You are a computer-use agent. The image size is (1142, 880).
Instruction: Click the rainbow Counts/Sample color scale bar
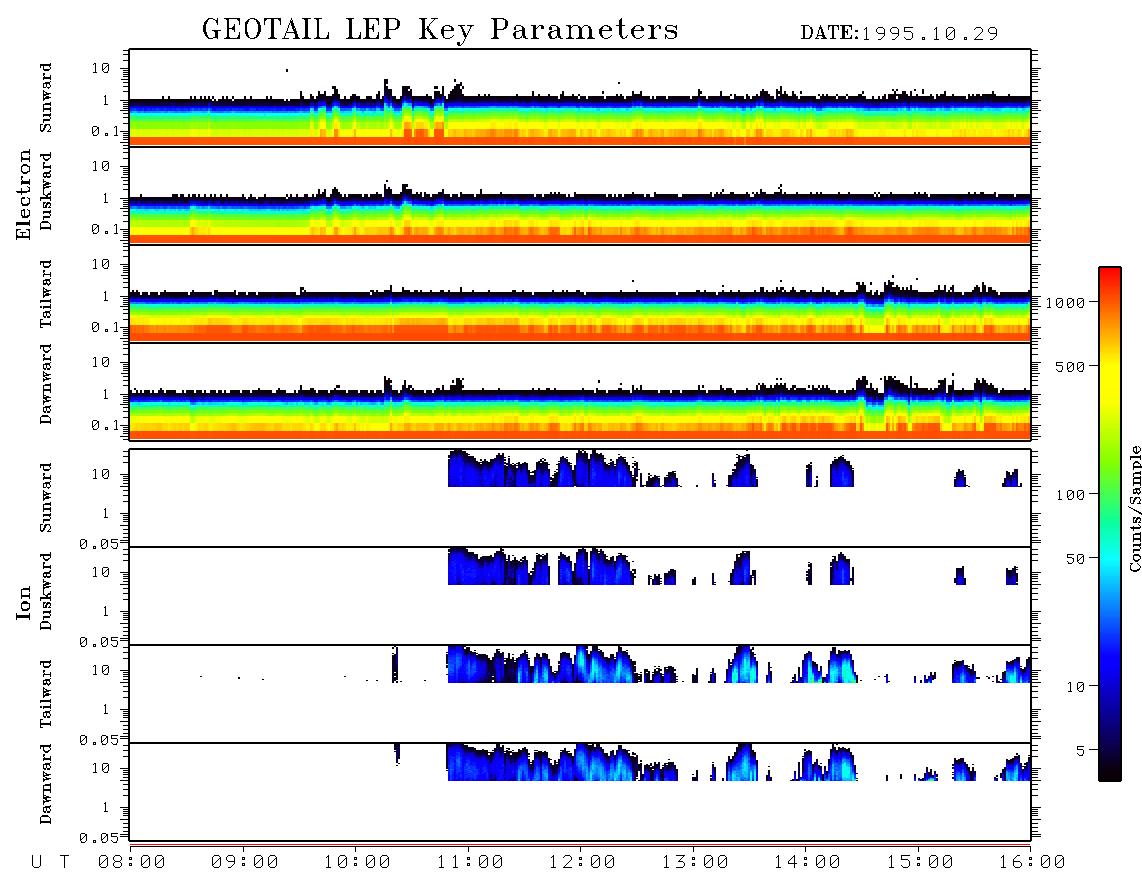(x=1110, y=524)
